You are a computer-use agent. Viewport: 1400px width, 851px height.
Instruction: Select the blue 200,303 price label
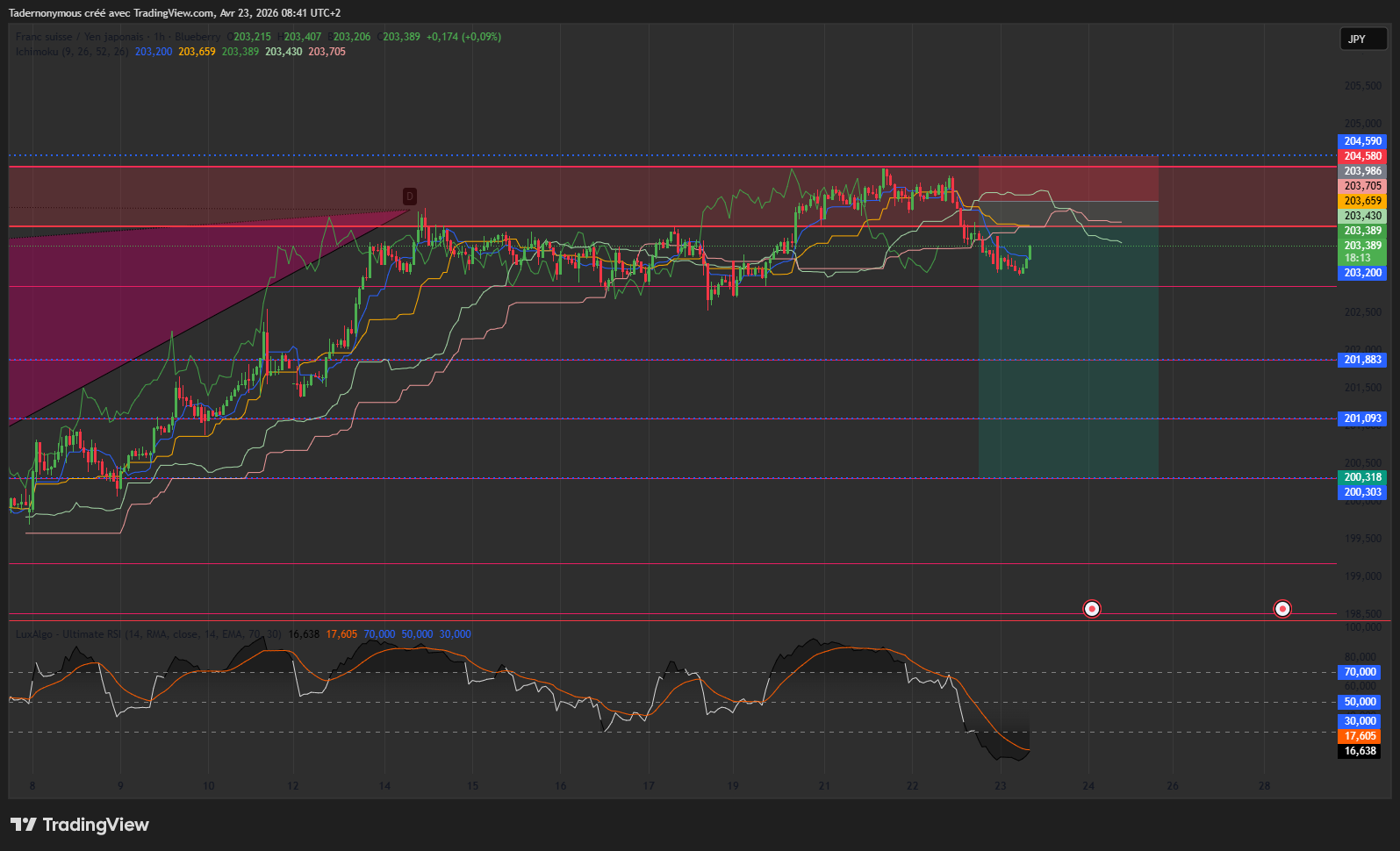pos(1362,492)
